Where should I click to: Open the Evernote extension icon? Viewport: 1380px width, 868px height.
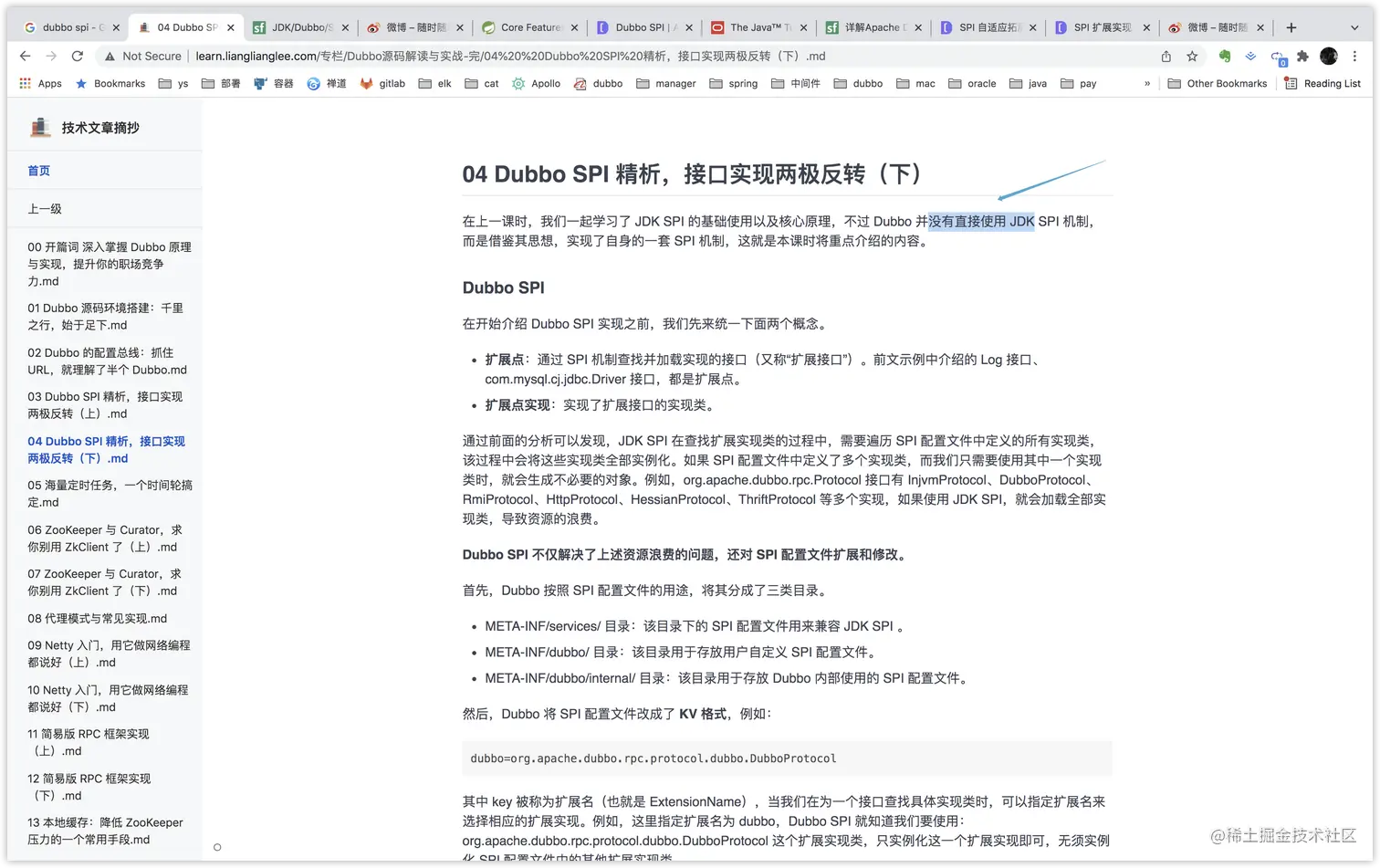point(1225,57)
